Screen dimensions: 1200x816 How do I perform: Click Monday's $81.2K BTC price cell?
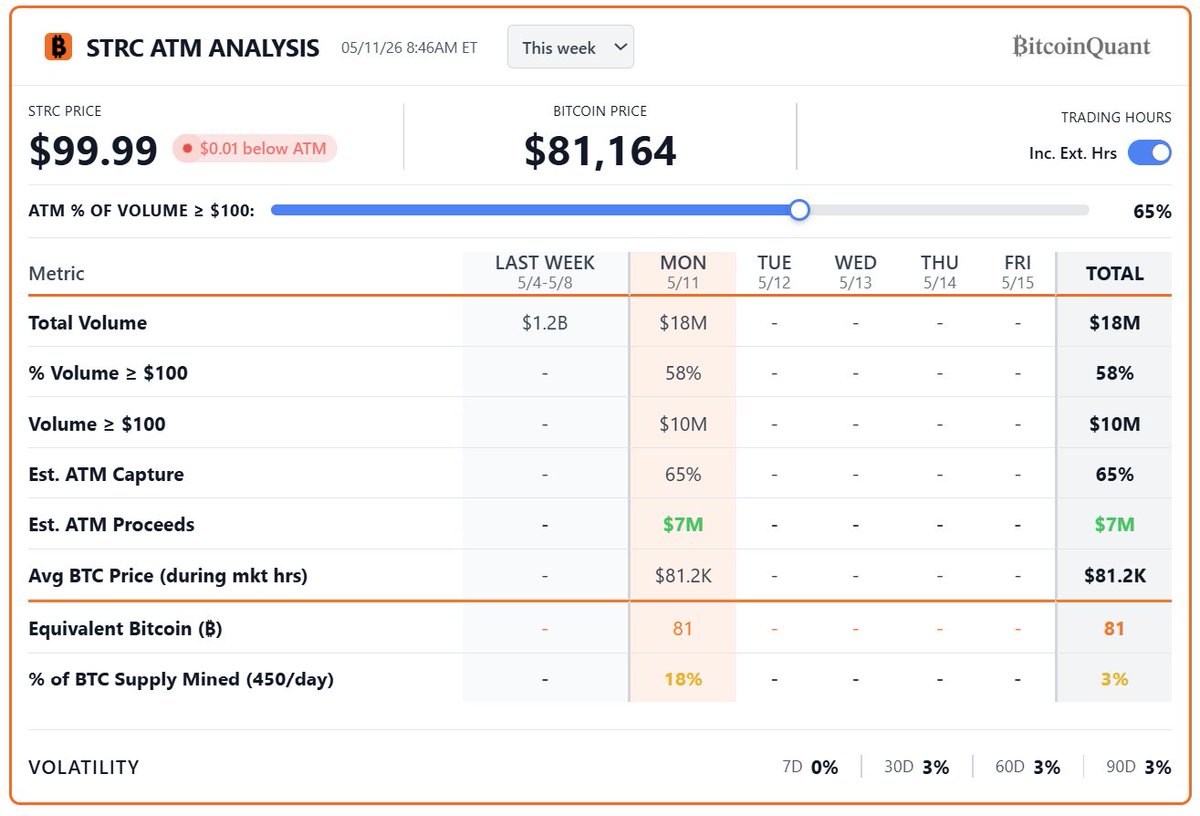(683, 576)
